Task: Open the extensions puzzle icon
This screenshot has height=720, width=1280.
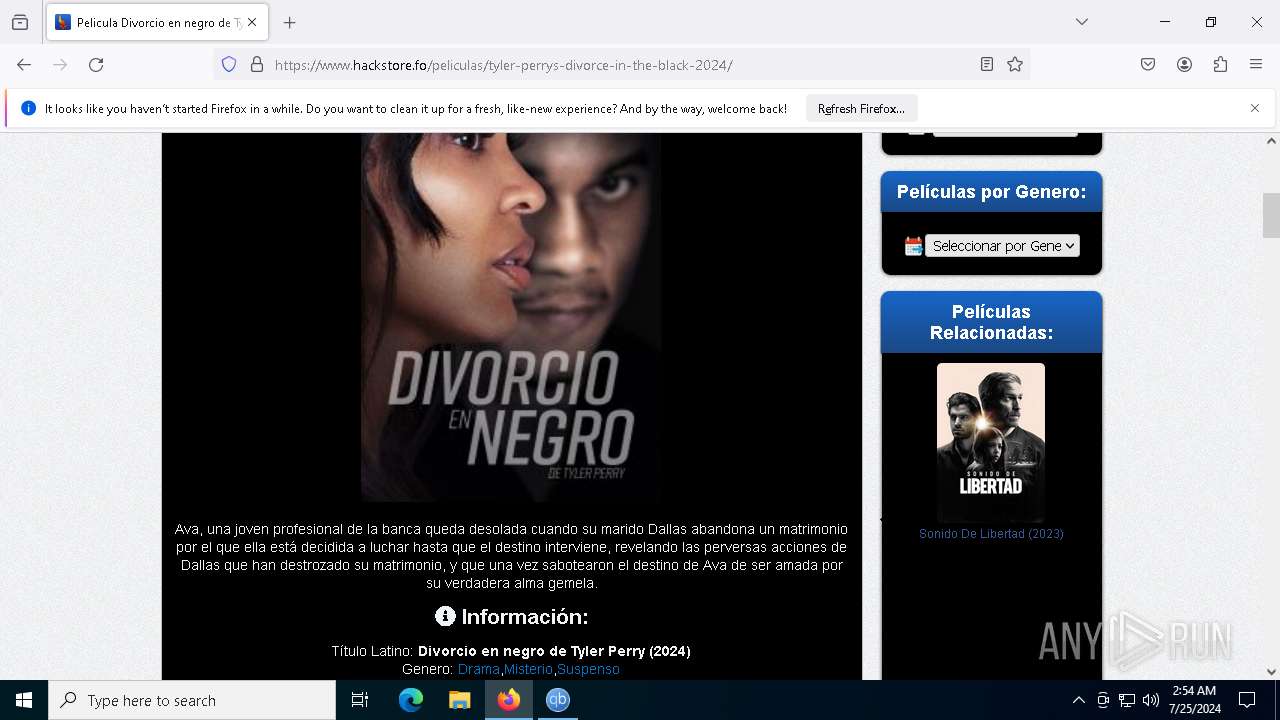Action: point(1220,65)
